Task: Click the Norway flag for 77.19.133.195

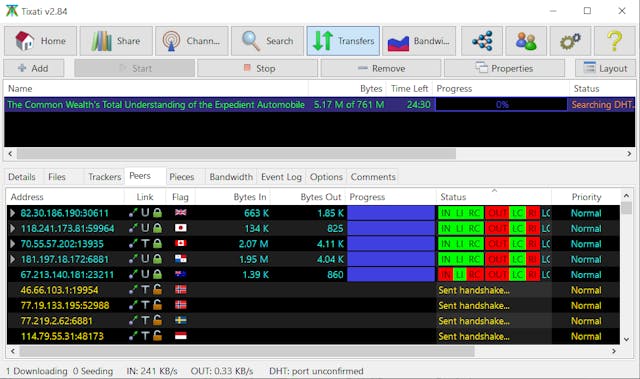Action: [x=180, y=305]
